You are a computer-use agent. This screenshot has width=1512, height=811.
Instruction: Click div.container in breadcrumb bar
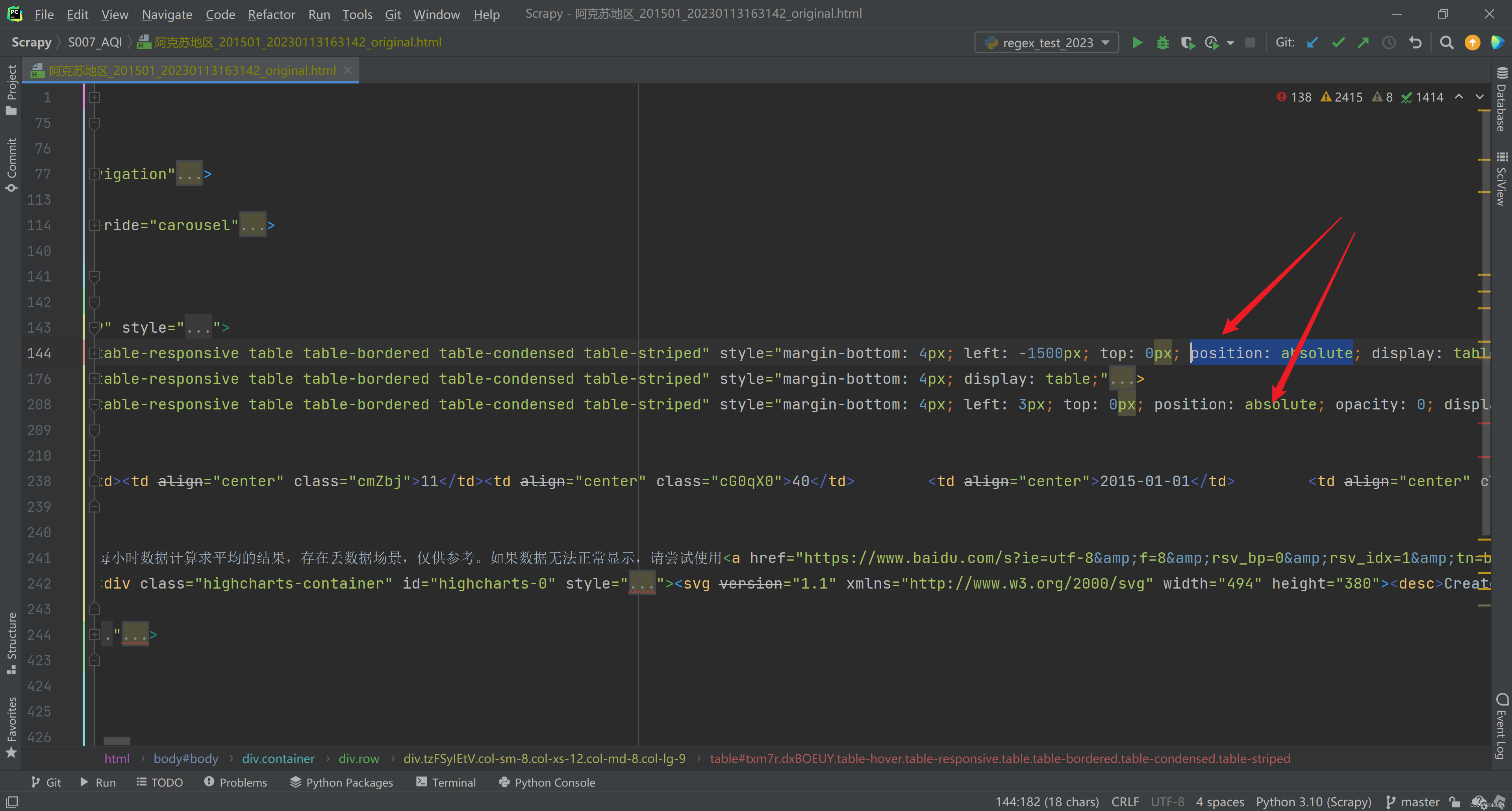click(x=278, y=758)
